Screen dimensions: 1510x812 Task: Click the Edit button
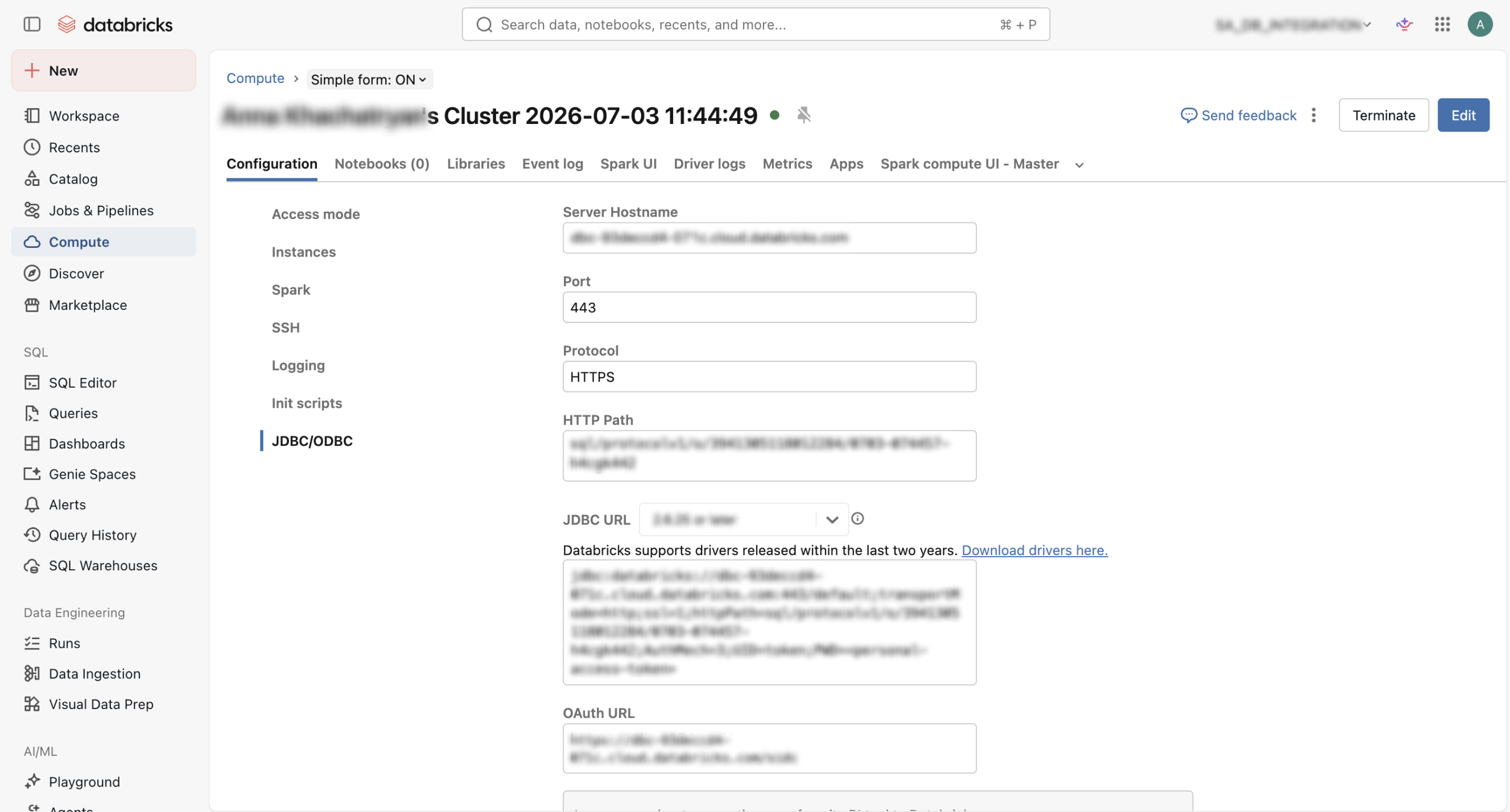click(1463, 115)
